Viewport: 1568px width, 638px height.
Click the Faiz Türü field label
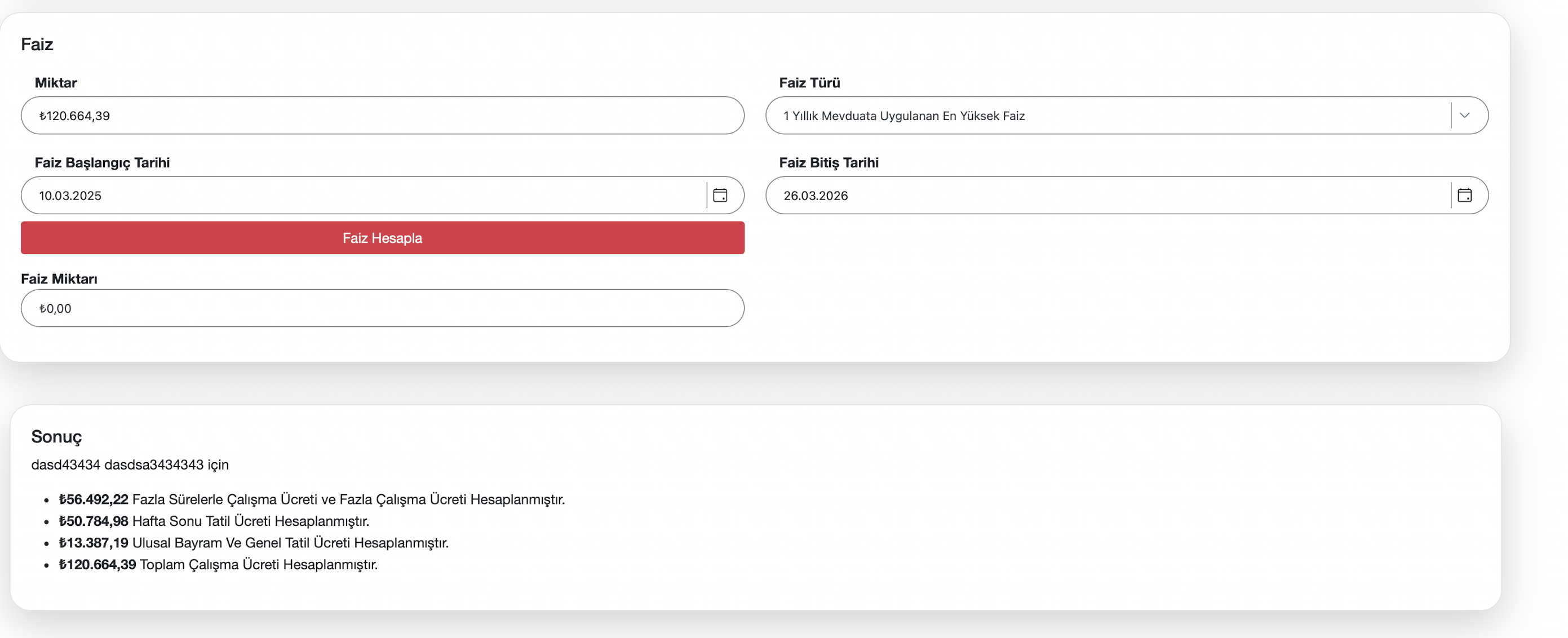(809, 83)
